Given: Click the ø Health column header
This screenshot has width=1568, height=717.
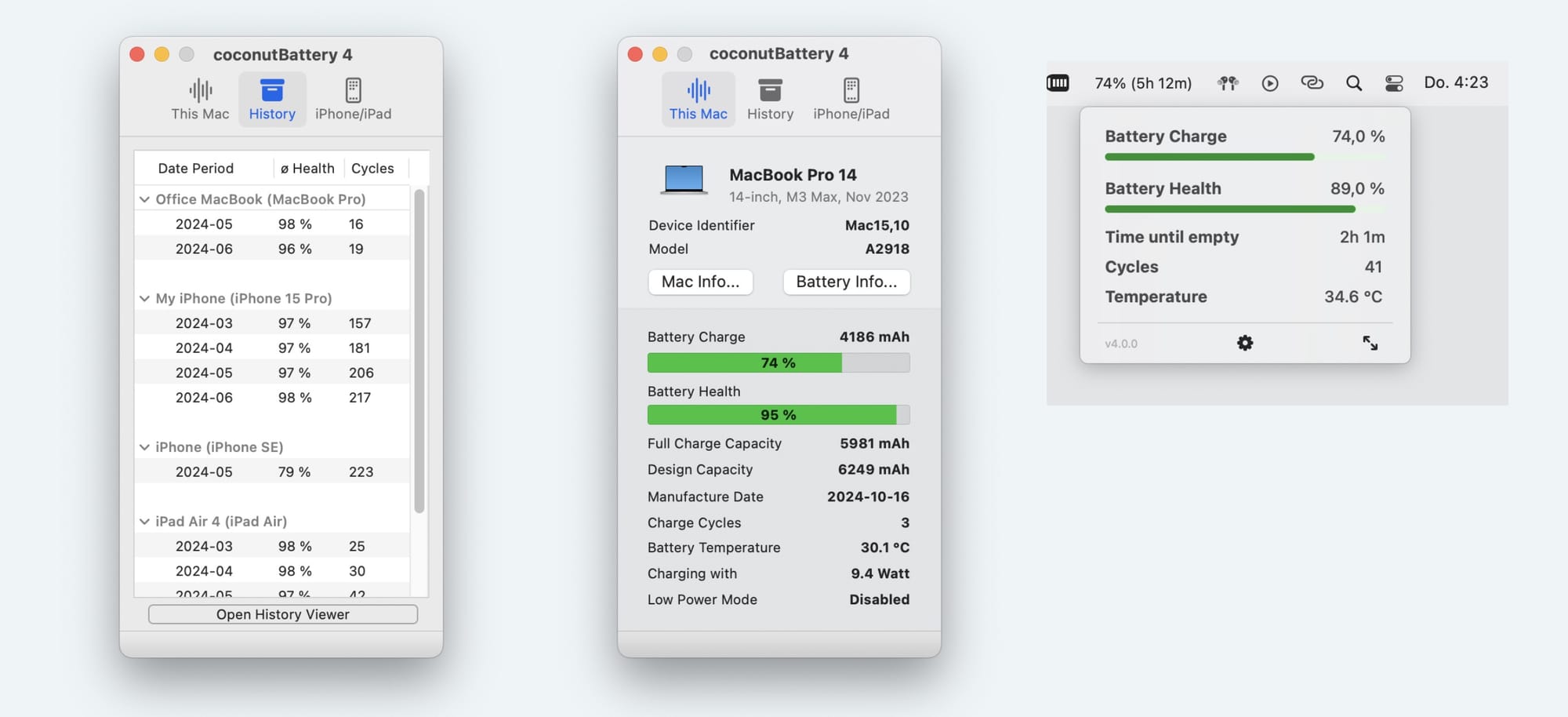Looking at the screenshot, I should pyautogui.click(x=307, y=168).
